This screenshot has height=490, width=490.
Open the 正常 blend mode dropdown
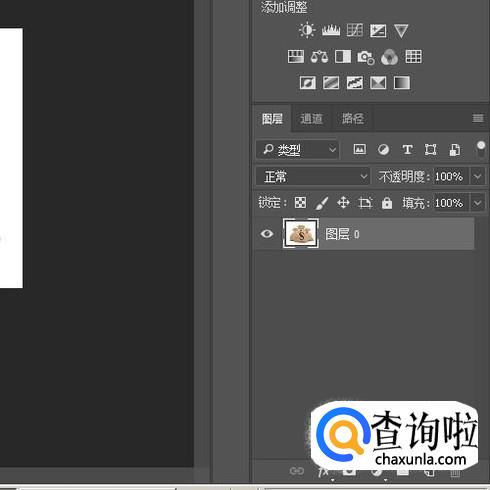pyautogui.click(x=313, y=176)
